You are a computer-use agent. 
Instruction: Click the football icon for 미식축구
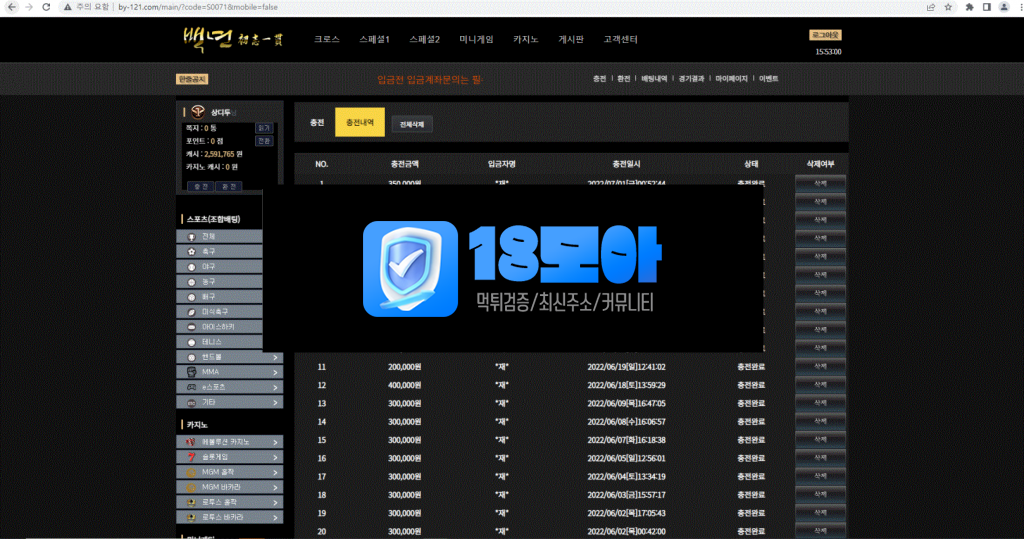pyautogui.click(x=191, y=312)
